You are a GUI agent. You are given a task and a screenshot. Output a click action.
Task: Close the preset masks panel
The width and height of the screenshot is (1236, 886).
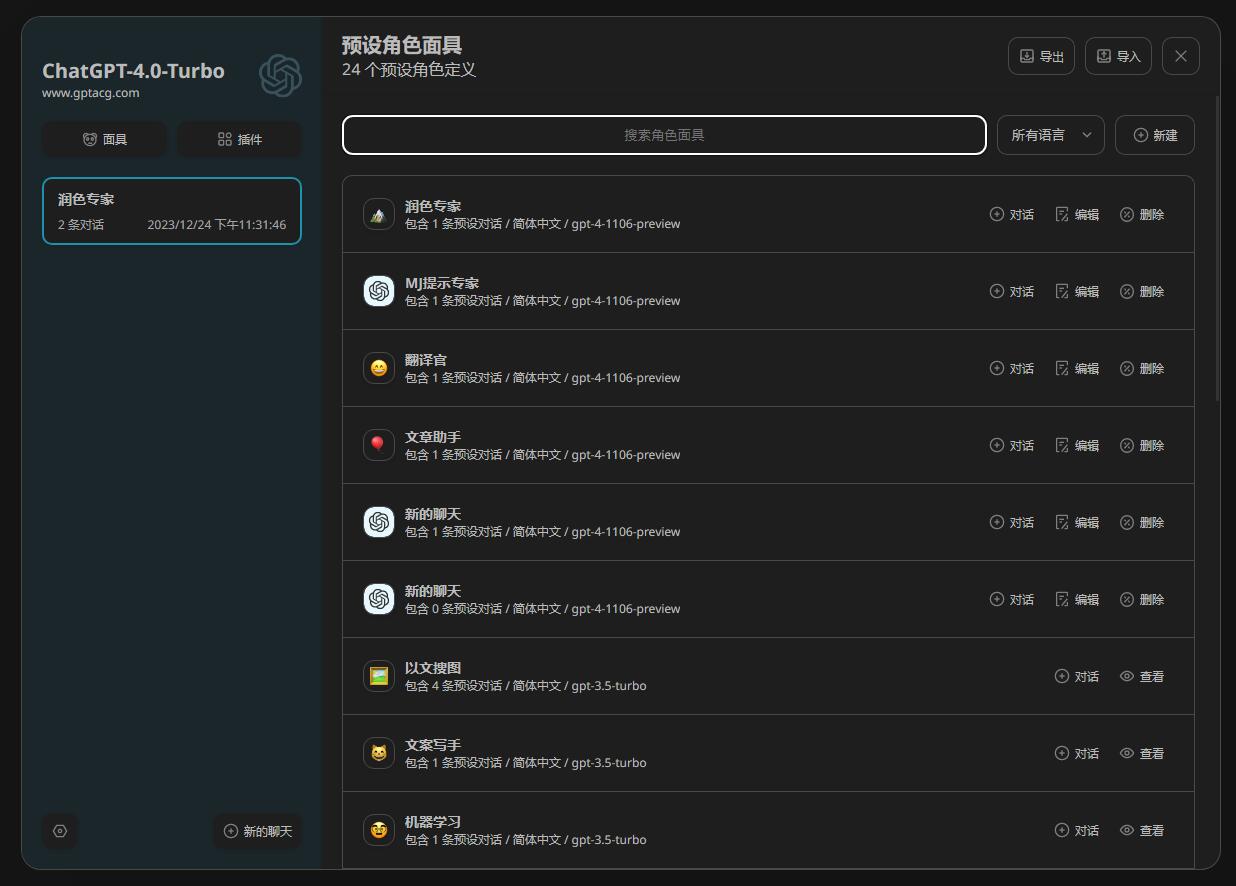(x=1181, y=56)
